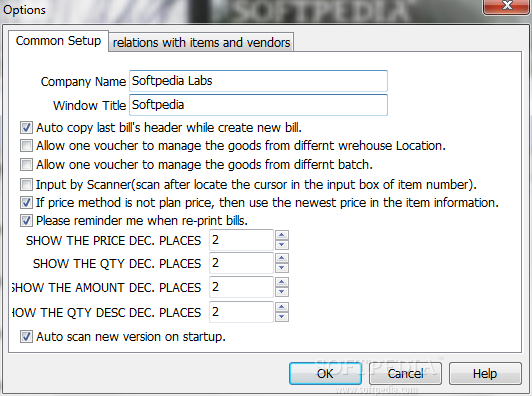Close the Options dialog window
The width and height of the screenshot is (532, 396).
tap(507, 6)
